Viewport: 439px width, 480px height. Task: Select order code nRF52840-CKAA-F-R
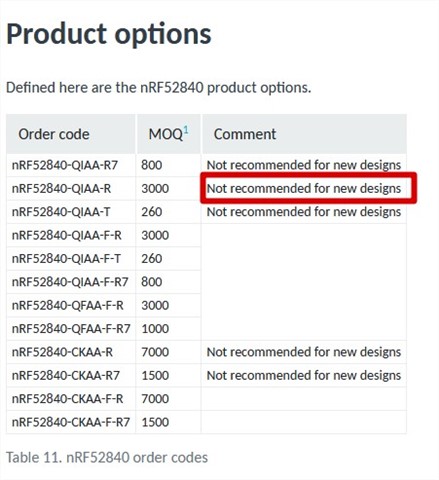tap(68, 399)
